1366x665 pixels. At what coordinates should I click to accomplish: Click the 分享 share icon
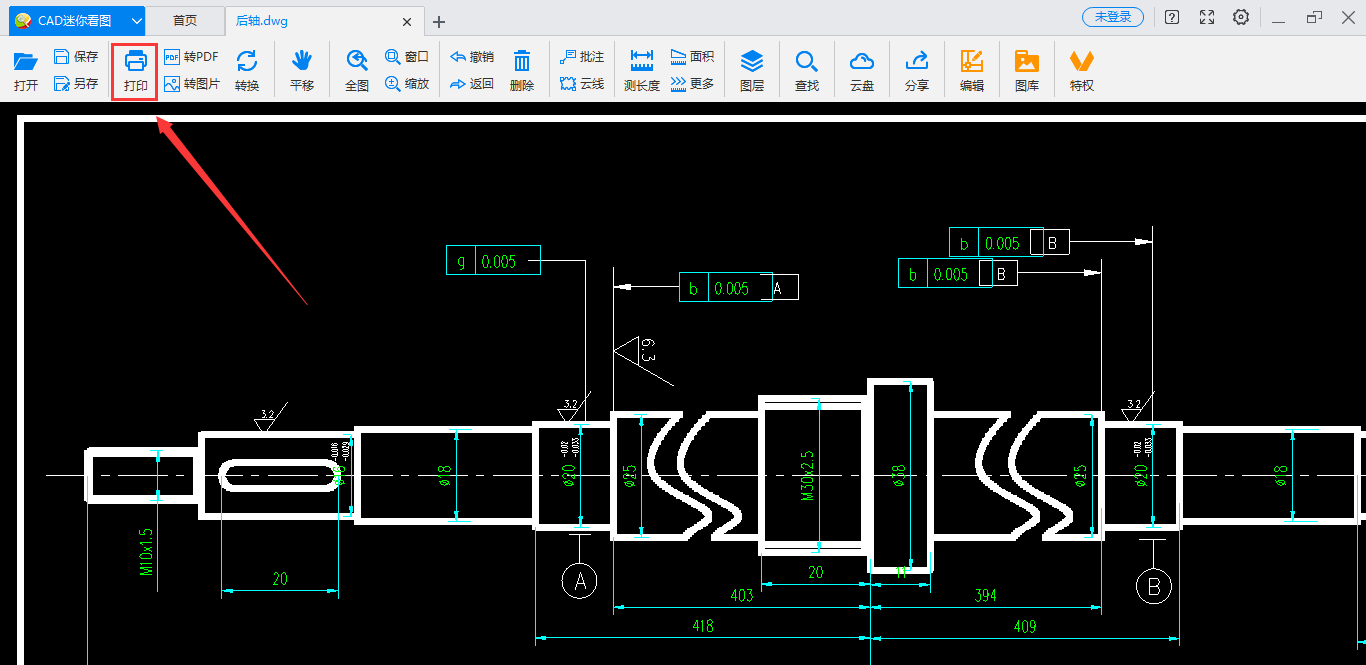pyautogui.click(x=917, y=71)
